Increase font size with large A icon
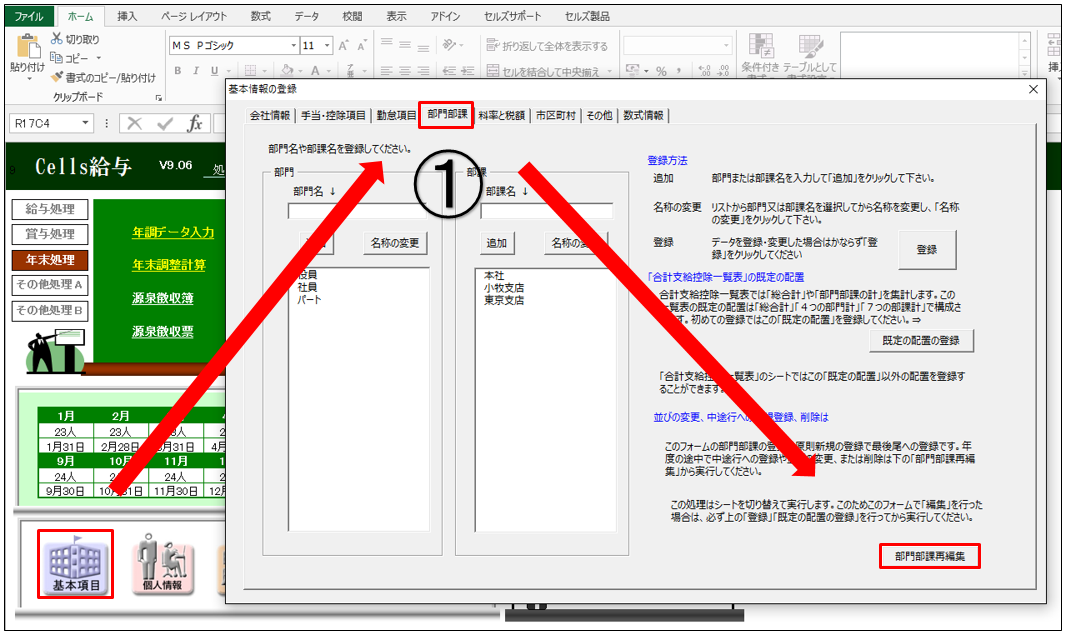The height and width of the screenshot is (637, 1066). (343, 46)
